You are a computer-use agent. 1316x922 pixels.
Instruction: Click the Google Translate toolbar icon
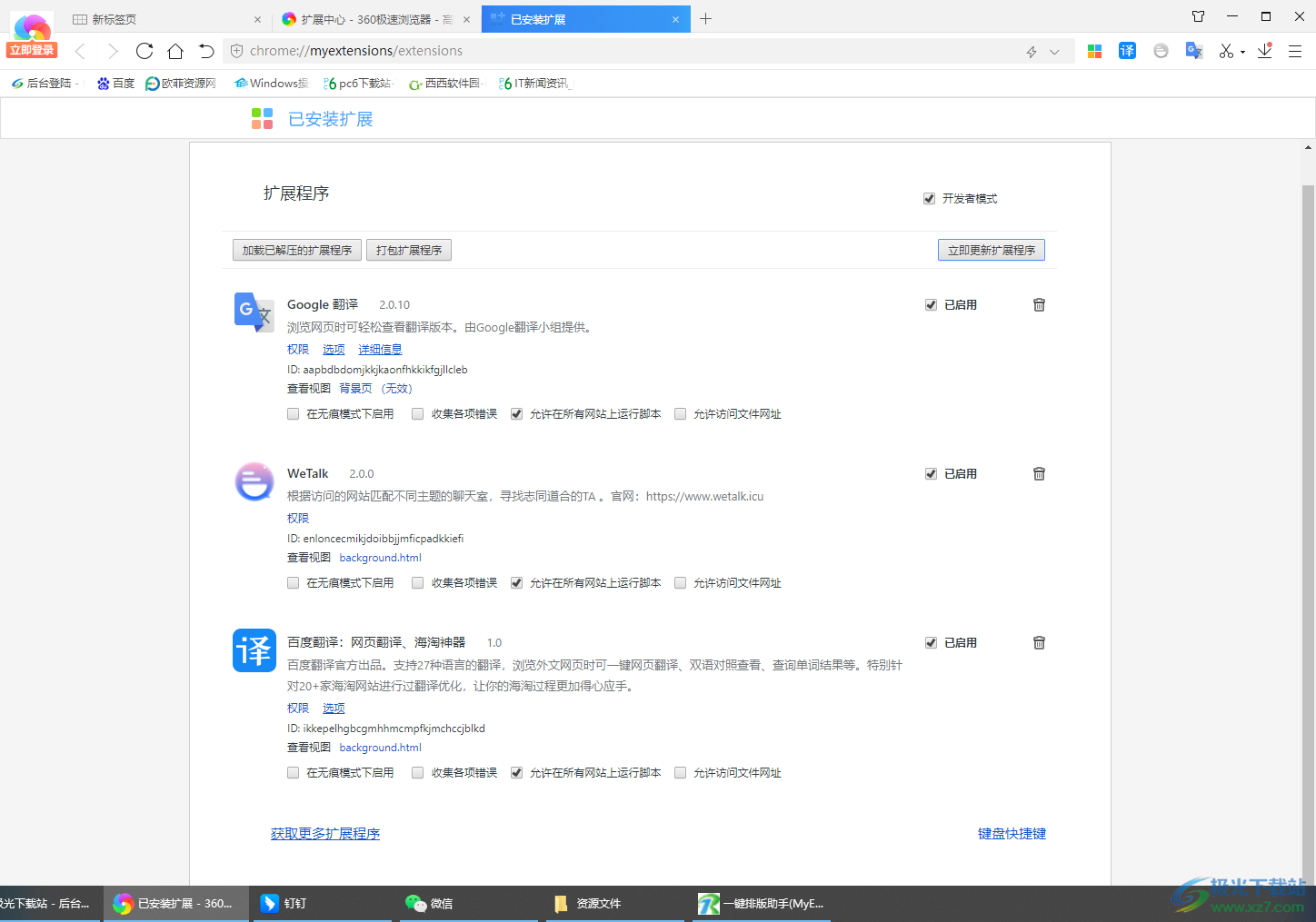tap(1194, 51)
